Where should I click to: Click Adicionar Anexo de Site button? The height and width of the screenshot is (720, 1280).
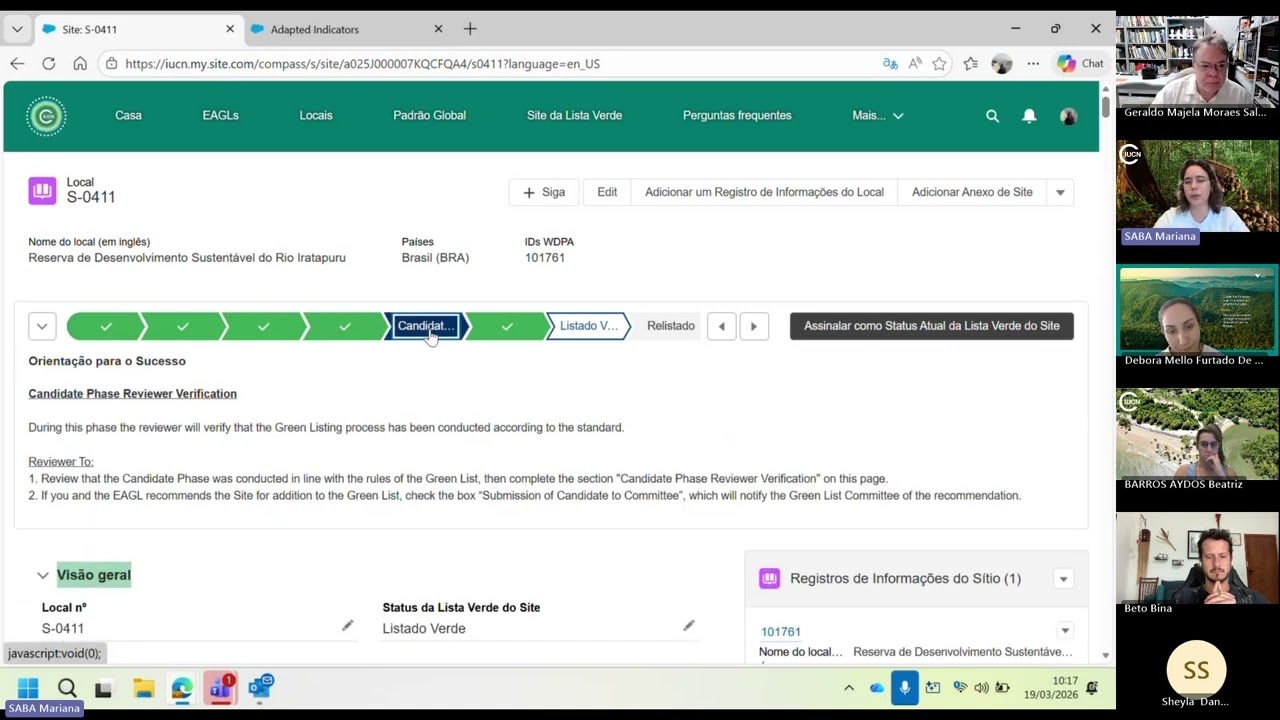(x=972, y=192)
